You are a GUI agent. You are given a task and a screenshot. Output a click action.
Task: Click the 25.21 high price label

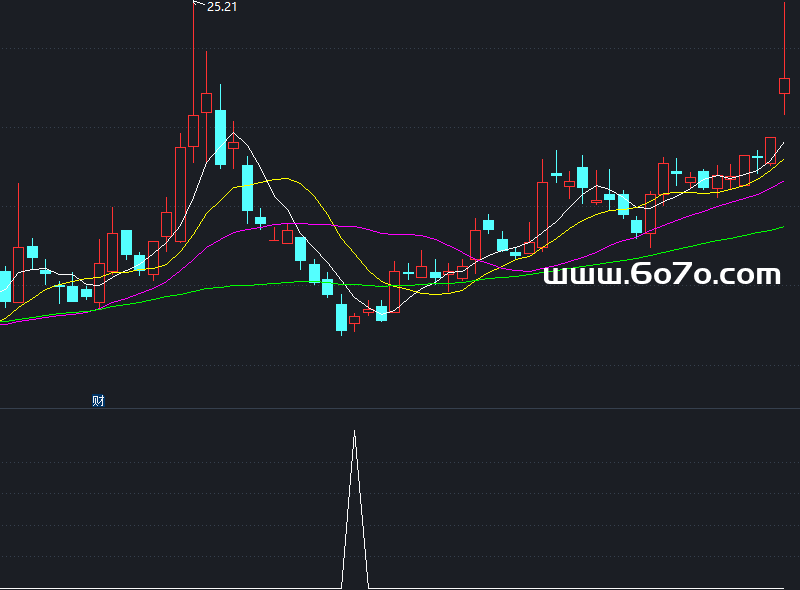[221, 7]
